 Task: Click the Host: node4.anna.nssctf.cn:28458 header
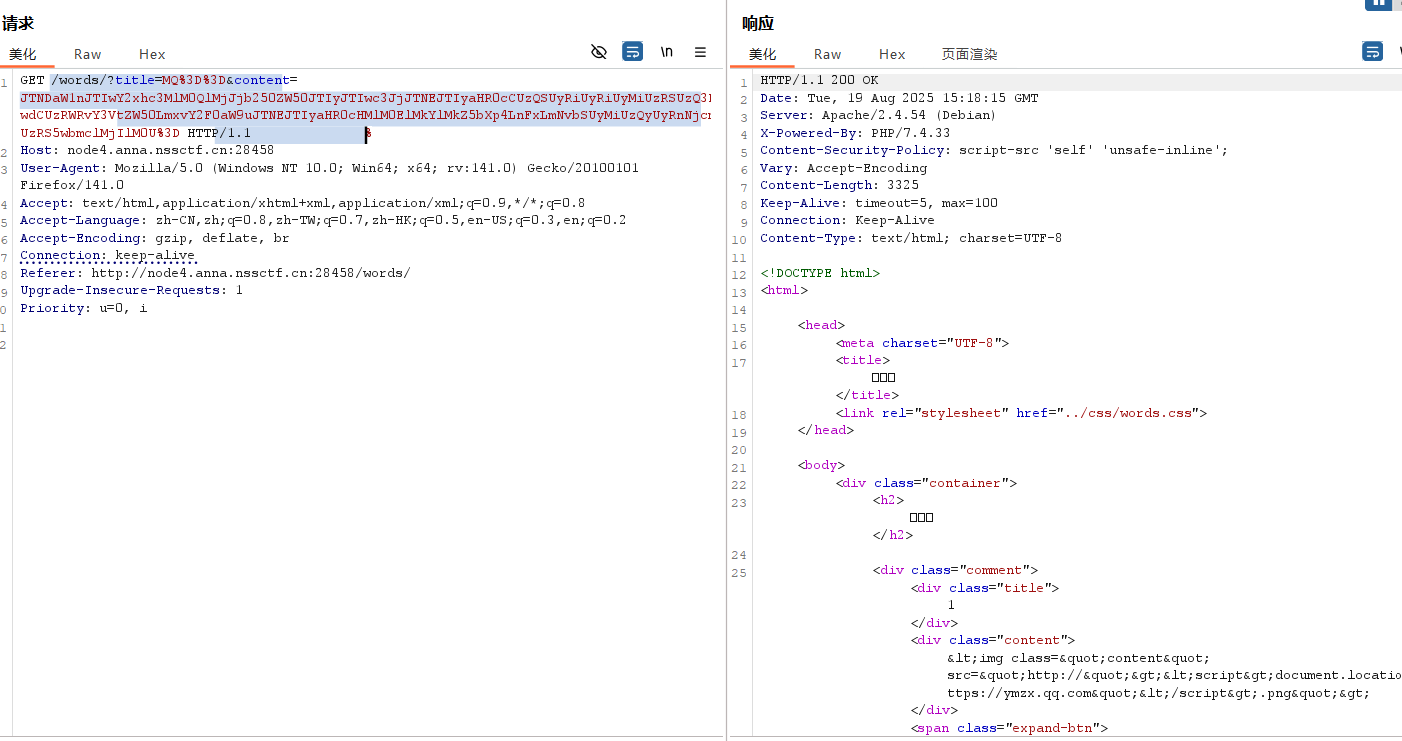(x=147, y=150)
